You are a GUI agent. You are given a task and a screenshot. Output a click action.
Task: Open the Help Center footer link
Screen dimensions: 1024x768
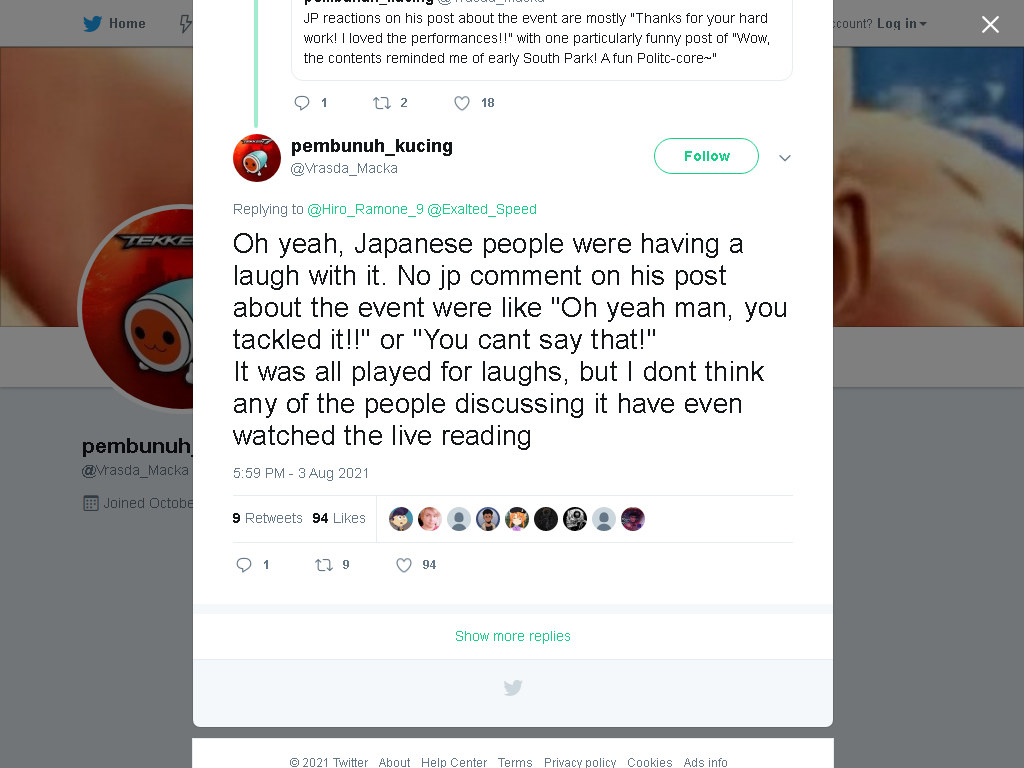[454, 762]
